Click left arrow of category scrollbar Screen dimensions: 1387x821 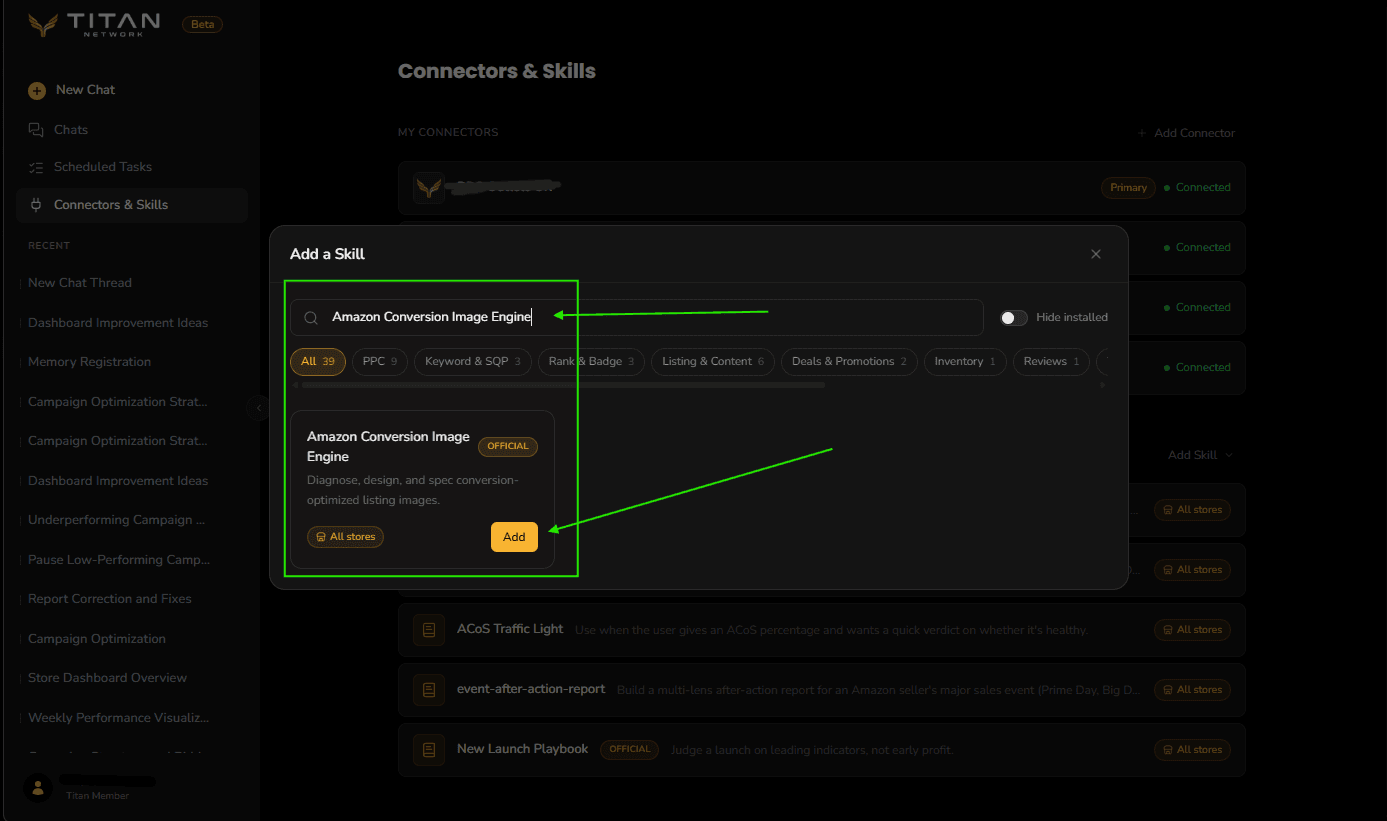[x=295, y=385]
